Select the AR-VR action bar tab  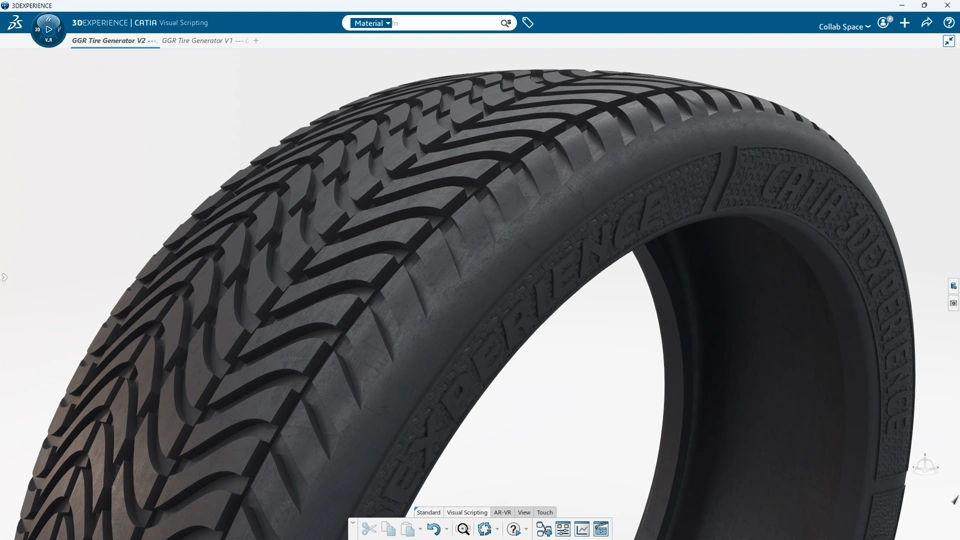click(503, 512)
